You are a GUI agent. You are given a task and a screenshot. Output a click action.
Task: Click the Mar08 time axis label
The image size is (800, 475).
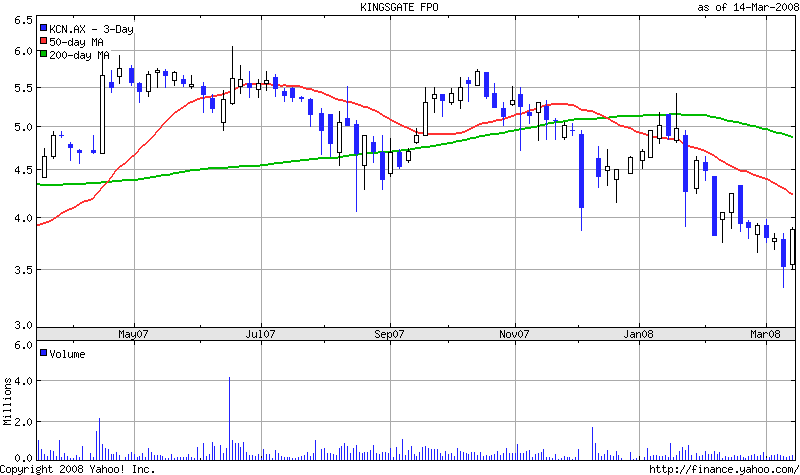point(766,333)
